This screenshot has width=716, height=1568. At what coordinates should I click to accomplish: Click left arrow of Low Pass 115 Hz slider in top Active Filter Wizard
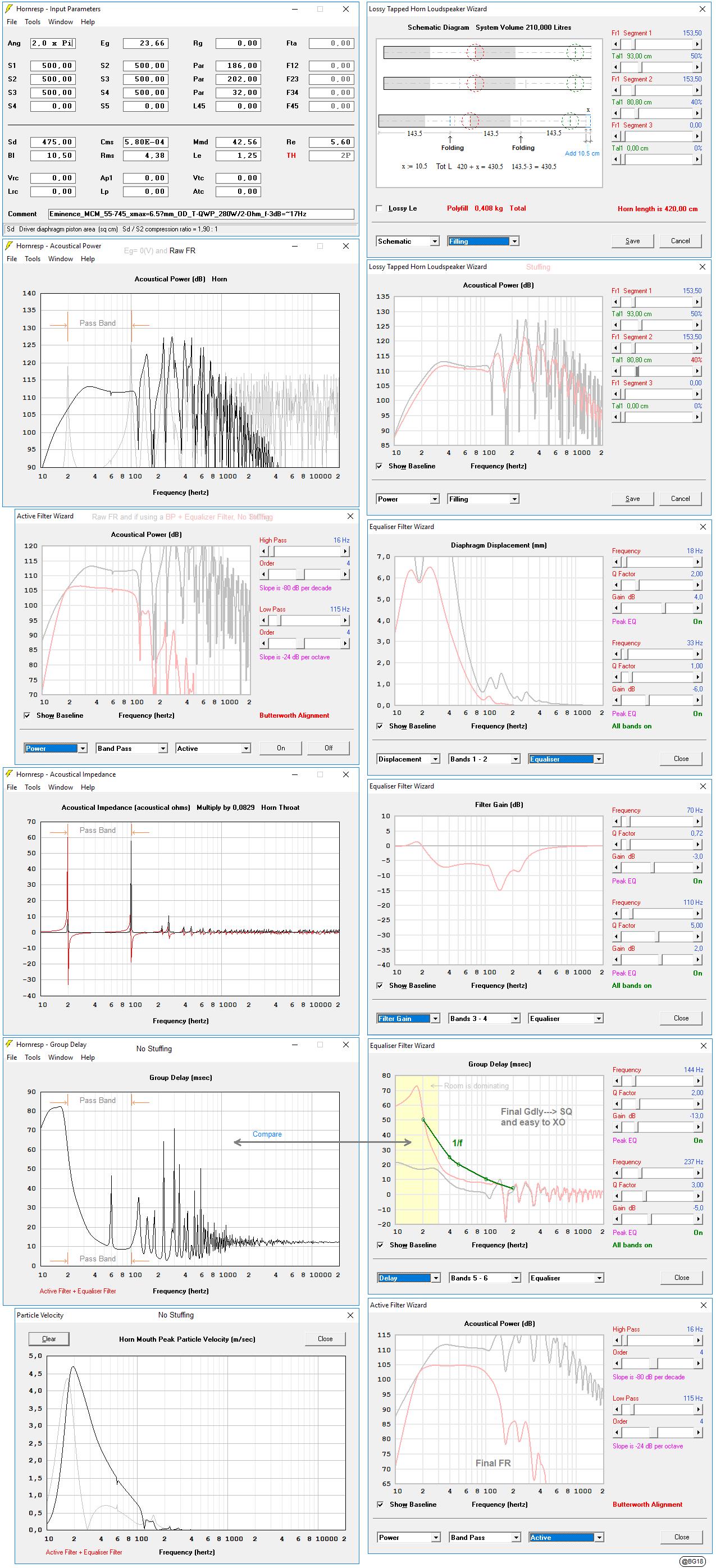263,620
